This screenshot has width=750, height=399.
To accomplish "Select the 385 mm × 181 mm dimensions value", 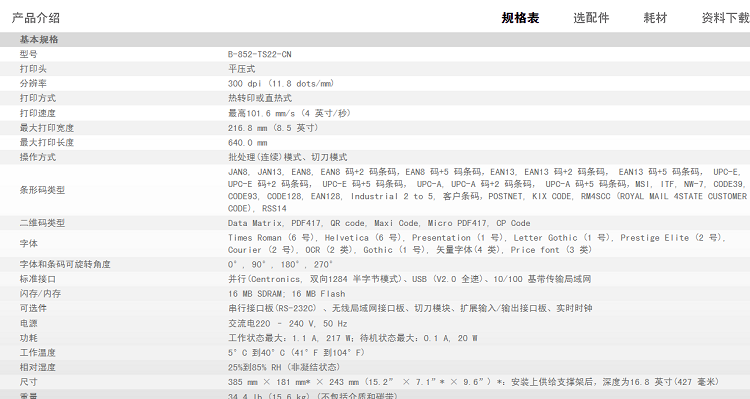I will tap(474, 382).
